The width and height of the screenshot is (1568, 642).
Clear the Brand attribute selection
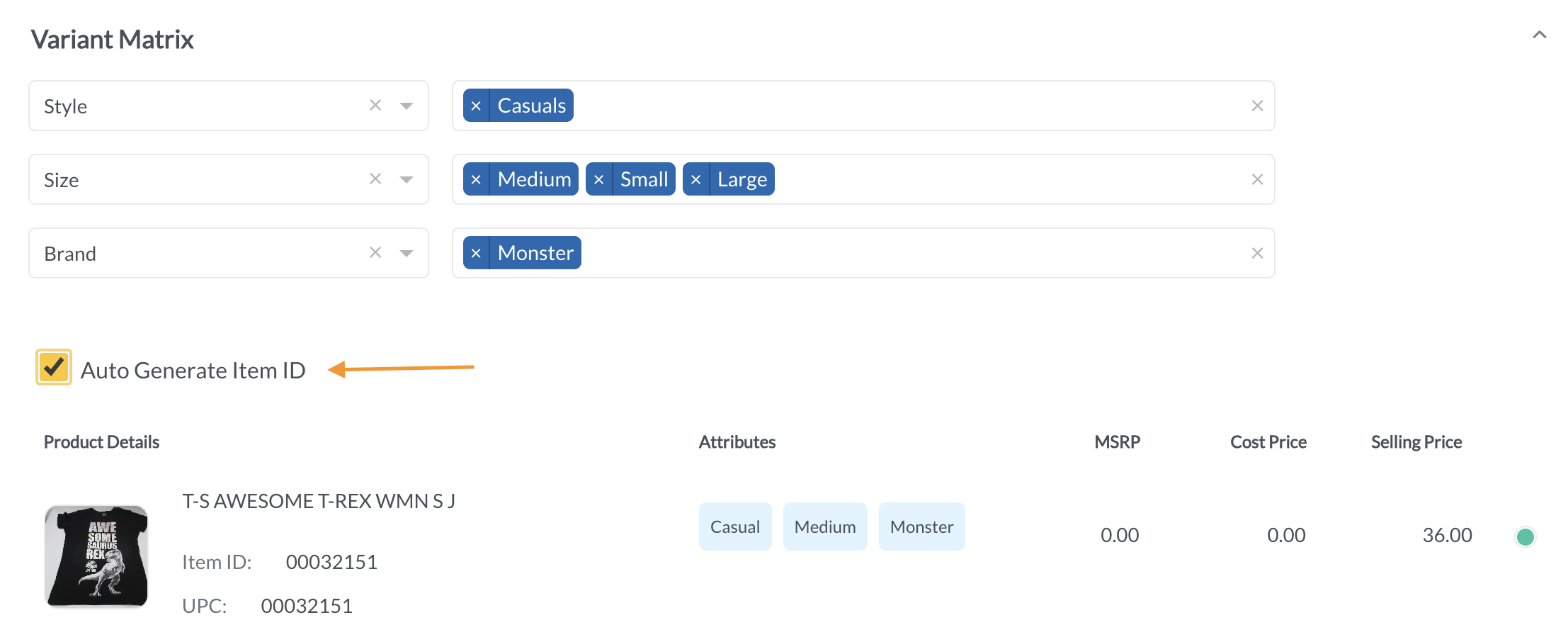tap(375, 253)
